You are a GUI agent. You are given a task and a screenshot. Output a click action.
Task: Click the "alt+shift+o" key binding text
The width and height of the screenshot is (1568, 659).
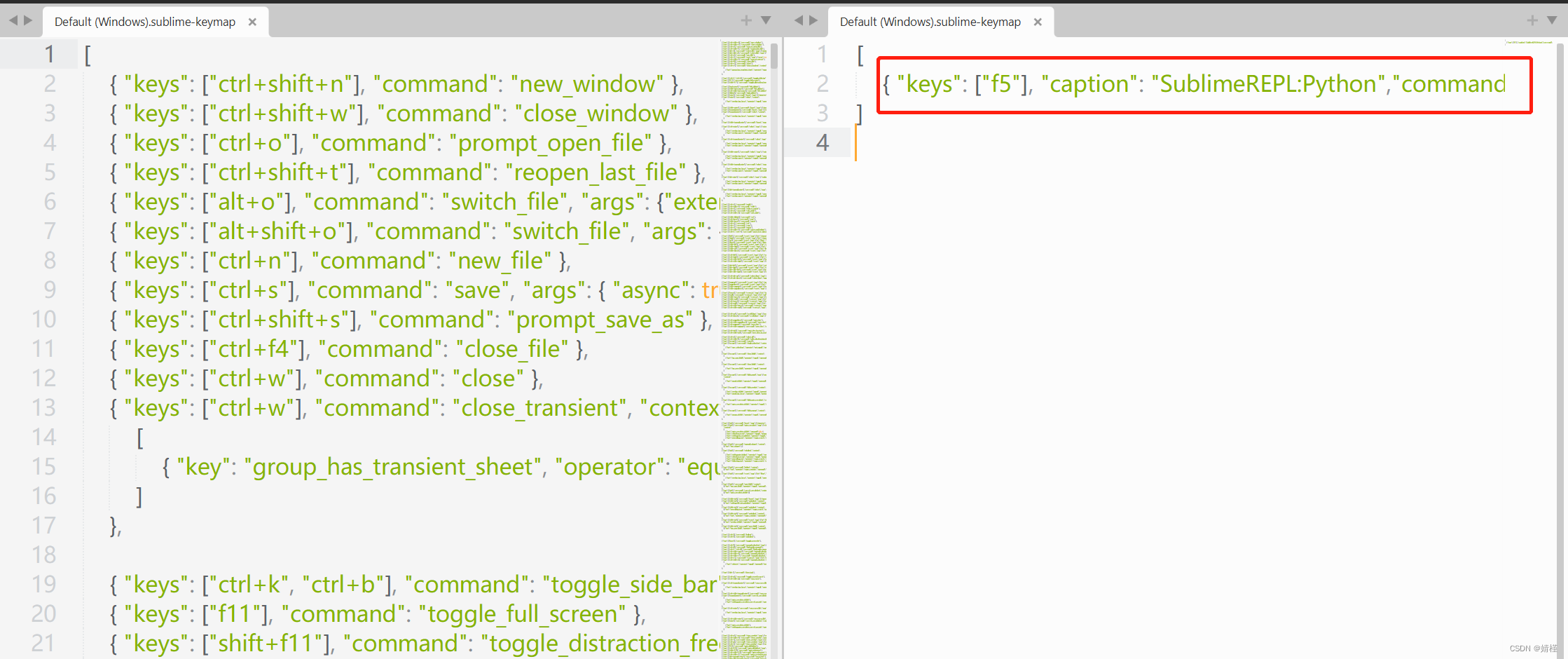277,231
